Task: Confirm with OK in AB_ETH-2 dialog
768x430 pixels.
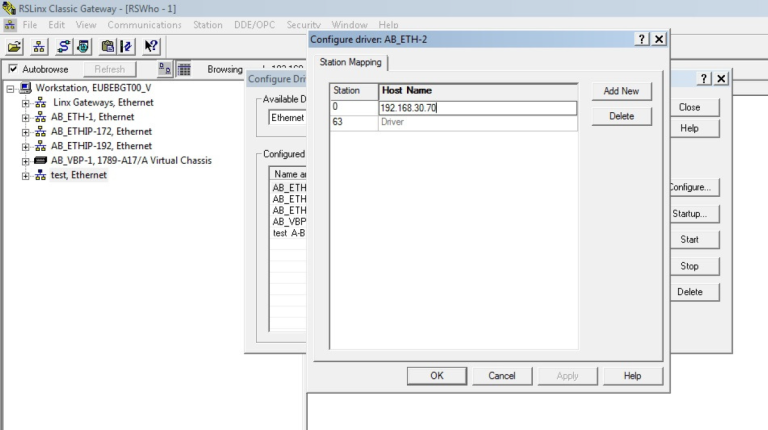Action: click(436, 376)
